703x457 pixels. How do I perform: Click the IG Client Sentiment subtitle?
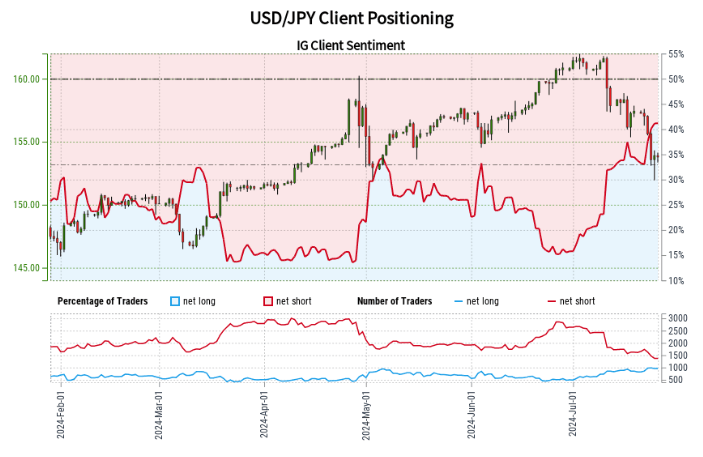pyautogui.click(x=351, y=45)
